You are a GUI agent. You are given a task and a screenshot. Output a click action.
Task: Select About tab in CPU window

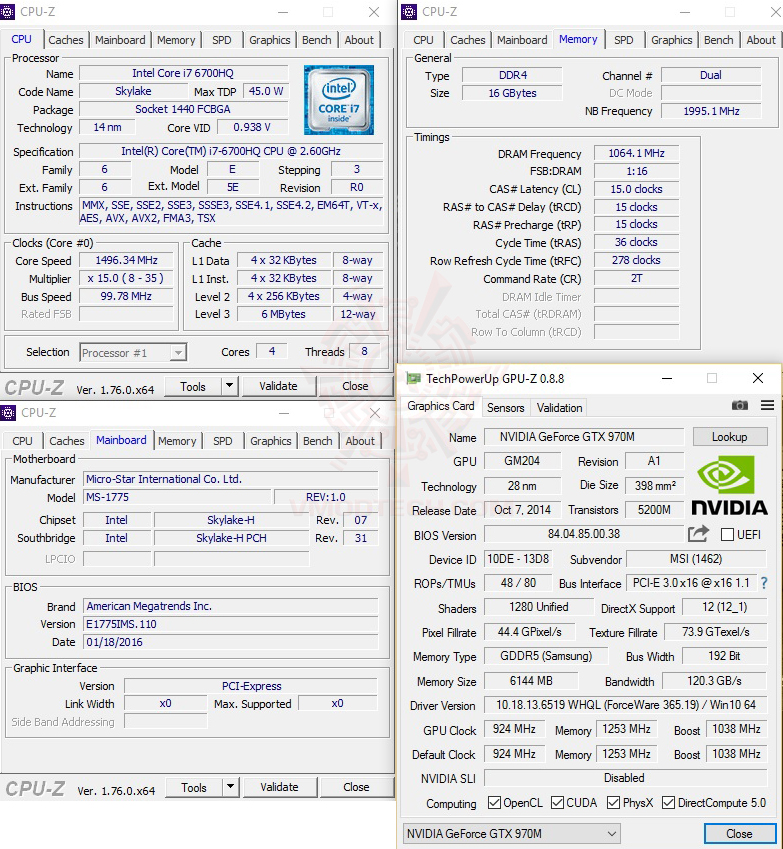click(359, 40)
